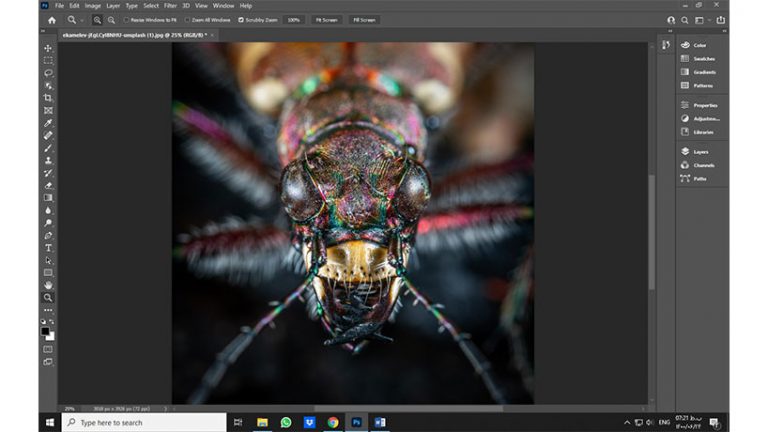
Task: Swap foreground and background colors
Action: pyautogui.click(x=52, y=322)
